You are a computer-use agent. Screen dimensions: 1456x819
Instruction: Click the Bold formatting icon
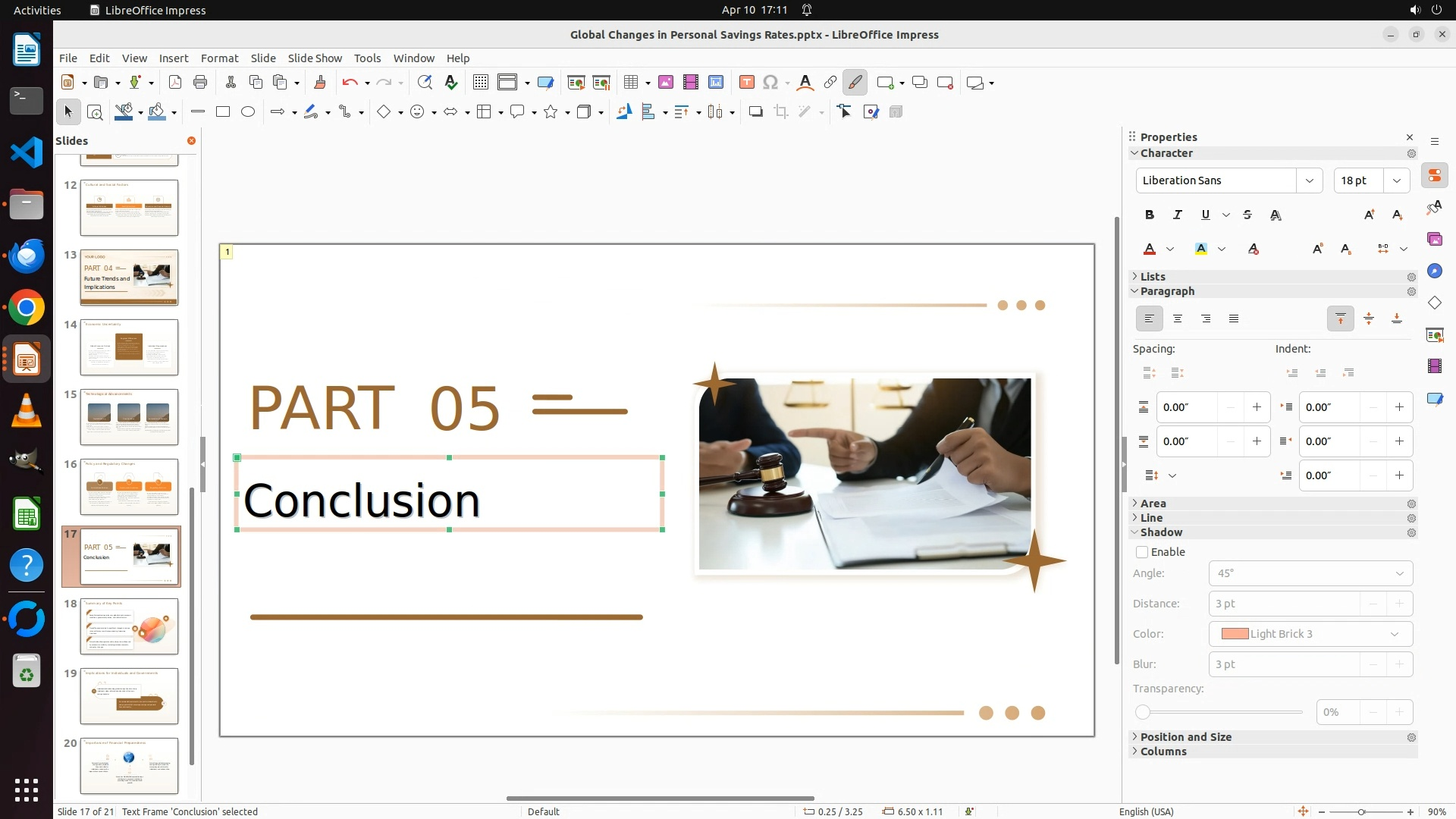(x=1150, y=215)
